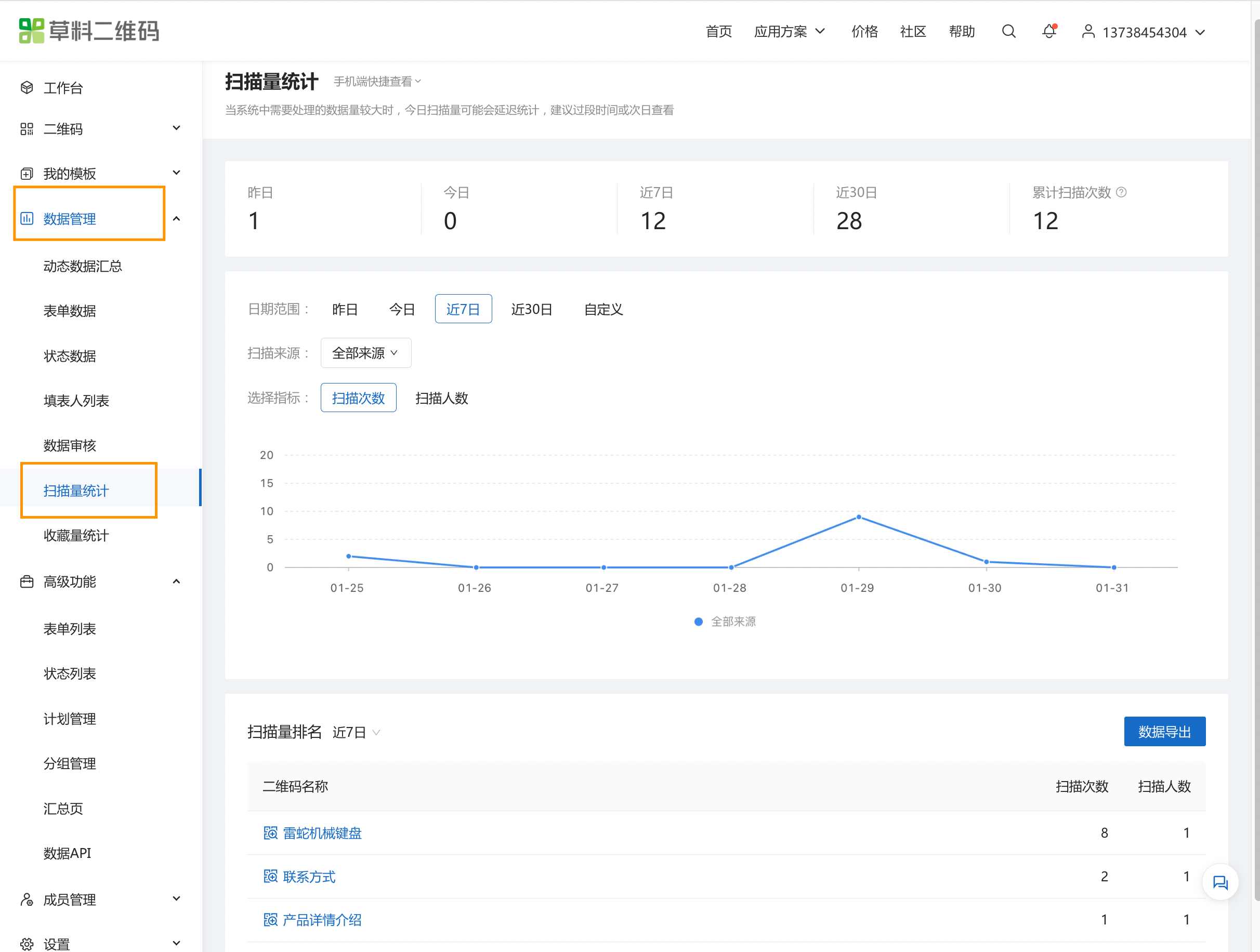Screen dimensions: 1260x952
Task: Click the floating chat support icon
Action: coord(1219,882)
